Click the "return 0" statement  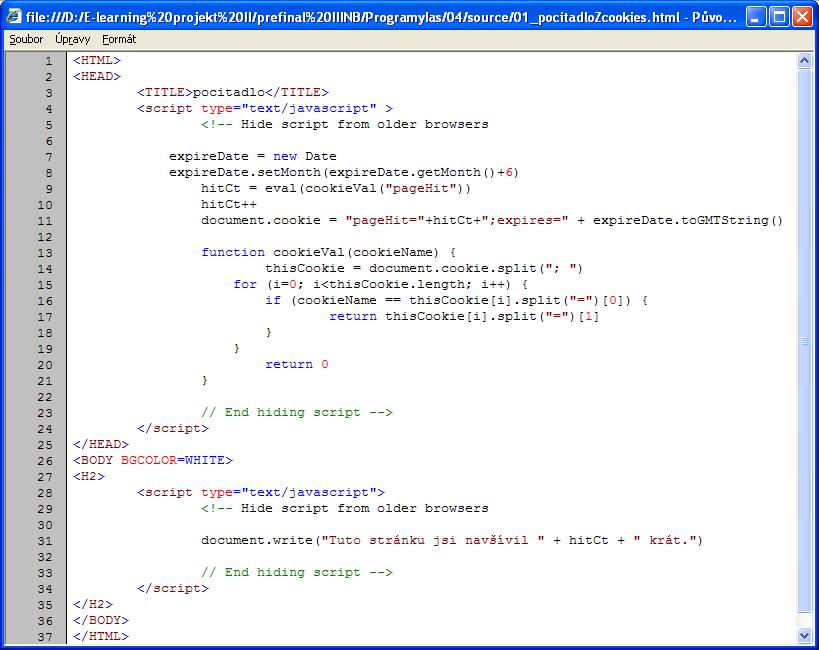tap(297, 364)
